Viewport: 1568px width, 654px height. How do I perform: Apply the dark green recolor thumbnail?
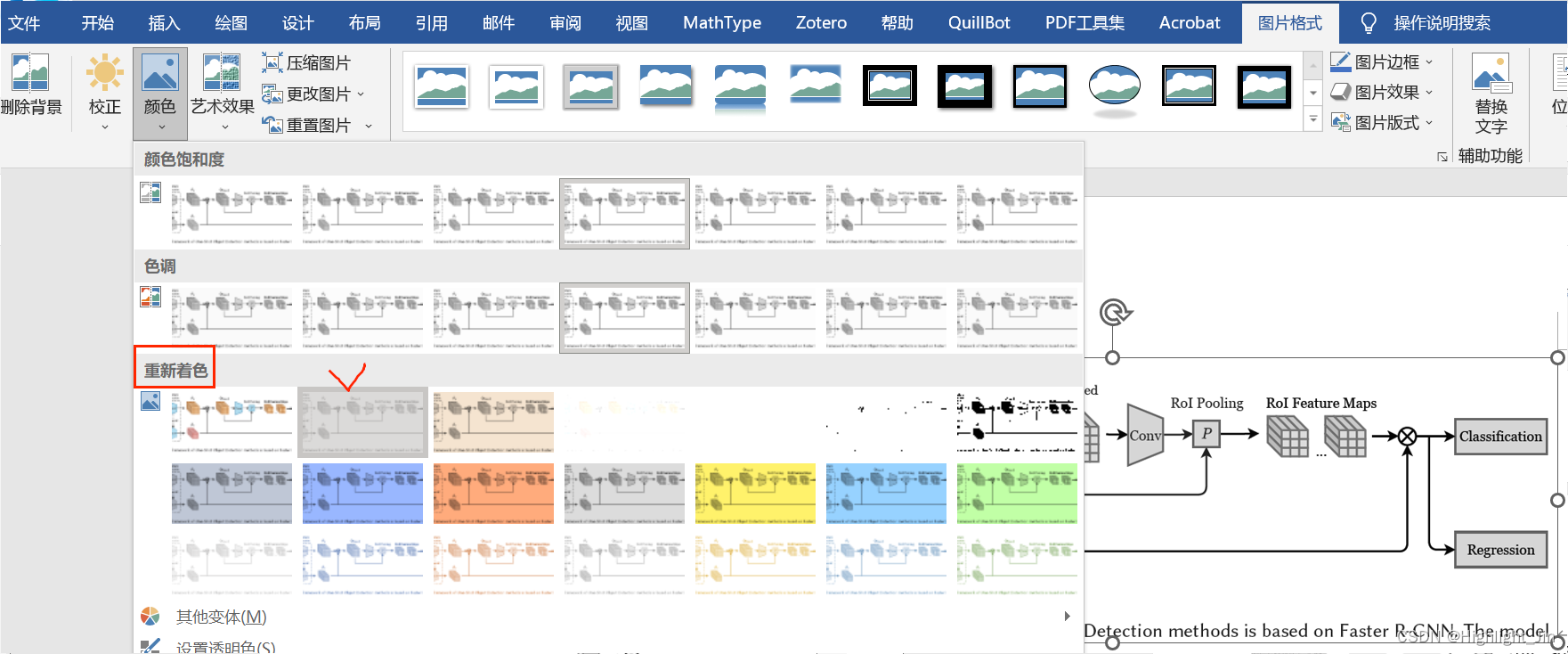point(1017,494)
